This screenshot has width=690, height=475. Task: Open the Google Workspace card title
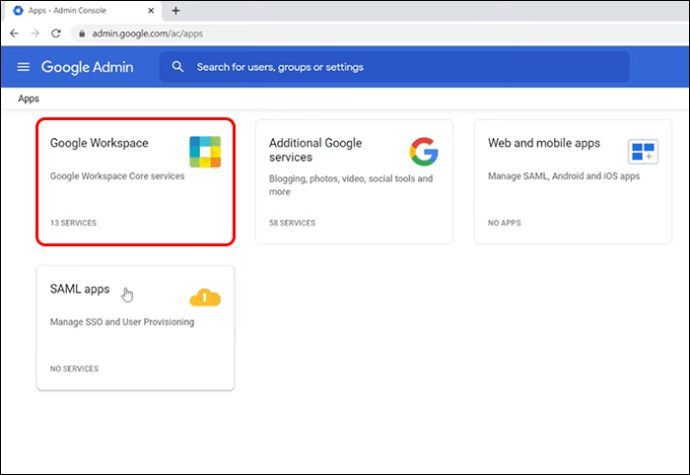(x=99, y=143)
